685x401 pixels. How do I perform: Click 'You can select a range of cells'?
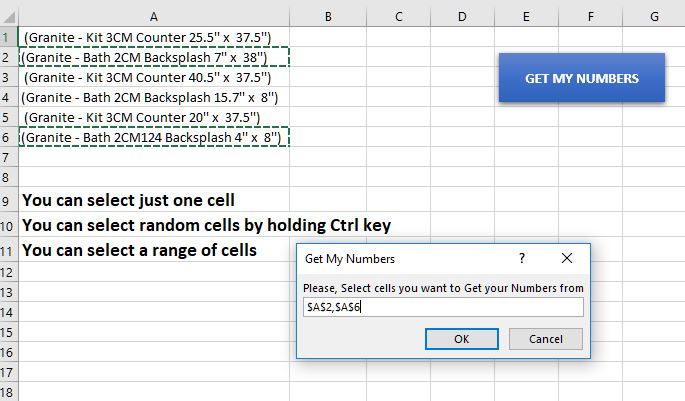coord(139,250)
